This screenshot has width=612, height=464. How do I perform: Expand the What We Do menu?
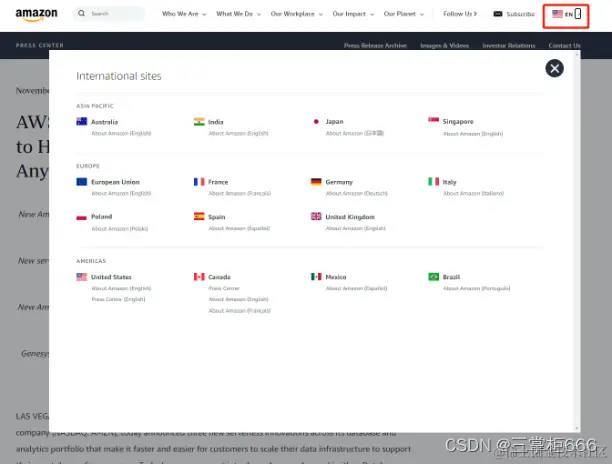point(238,14)
